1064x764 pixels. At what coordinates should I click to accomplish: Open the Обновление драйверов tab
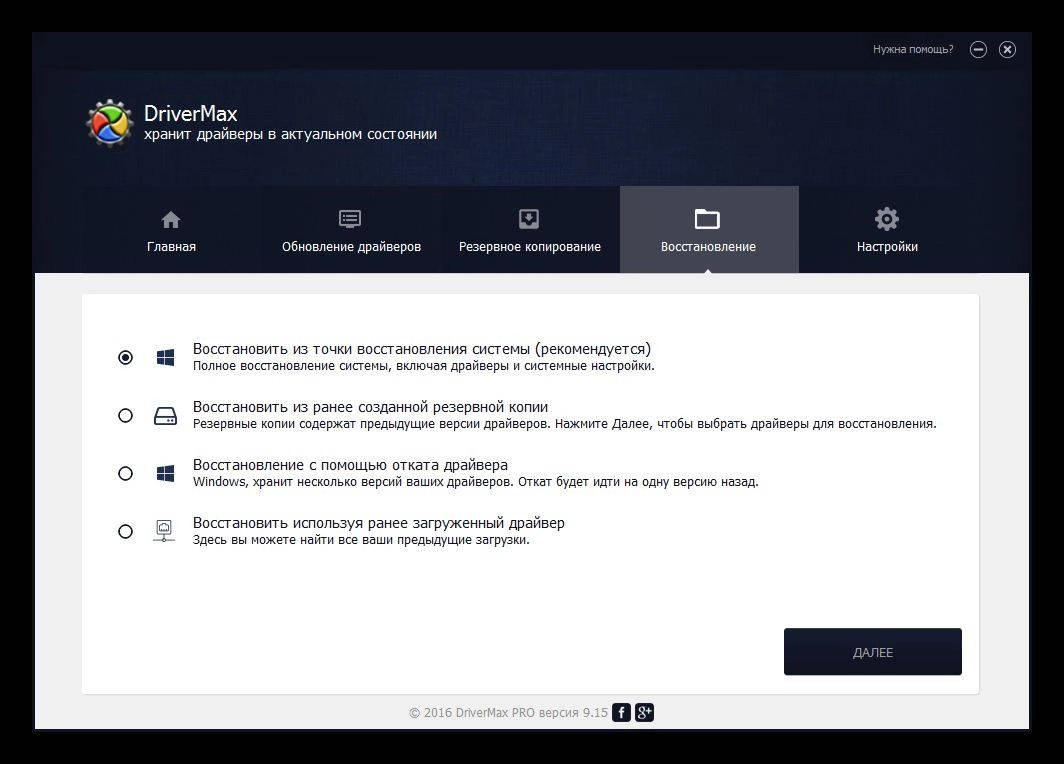[x=351, y=229]
